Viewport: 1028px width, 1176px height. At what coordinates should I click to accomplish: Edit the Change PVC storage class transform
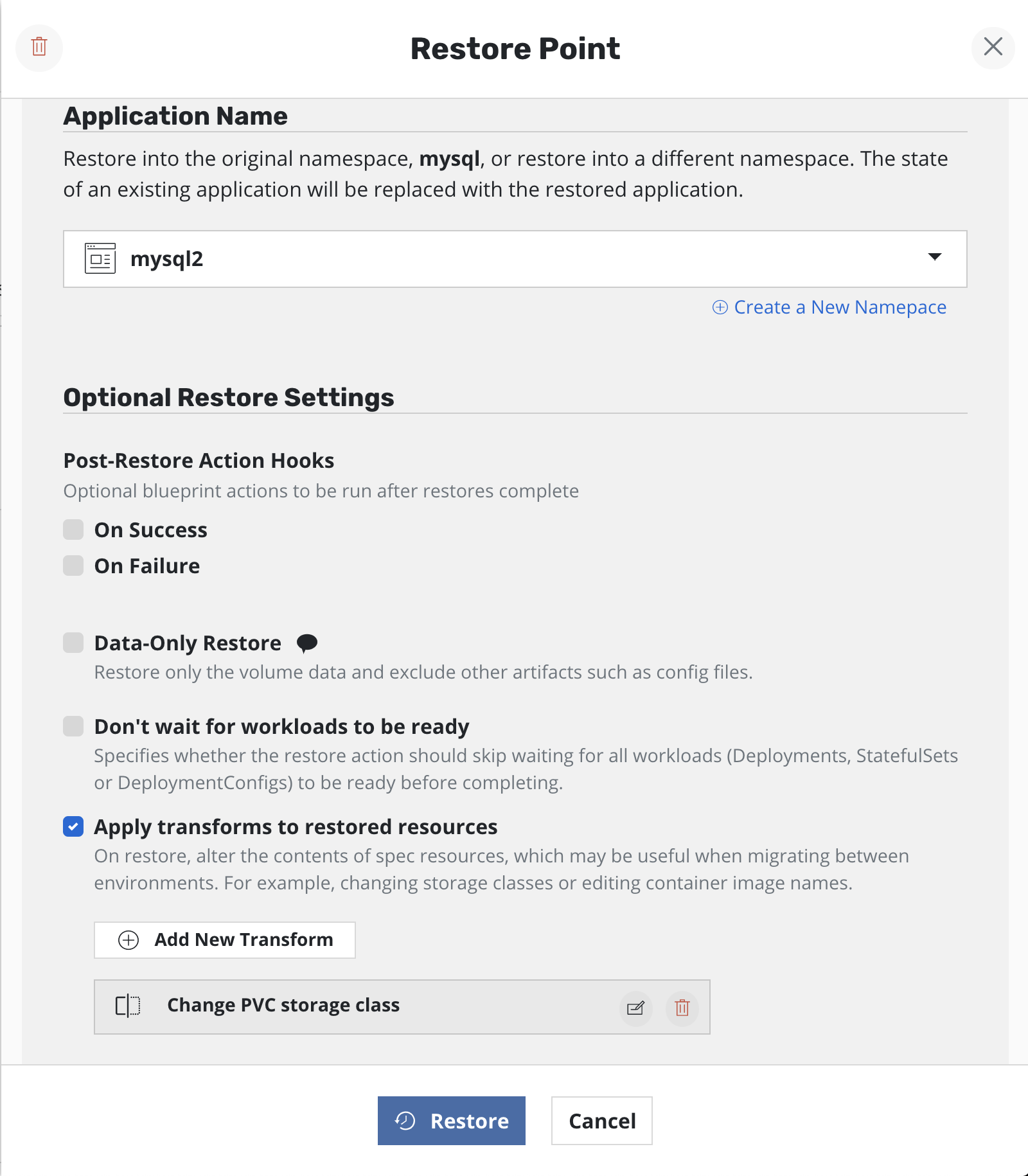tap(635, 1008)
